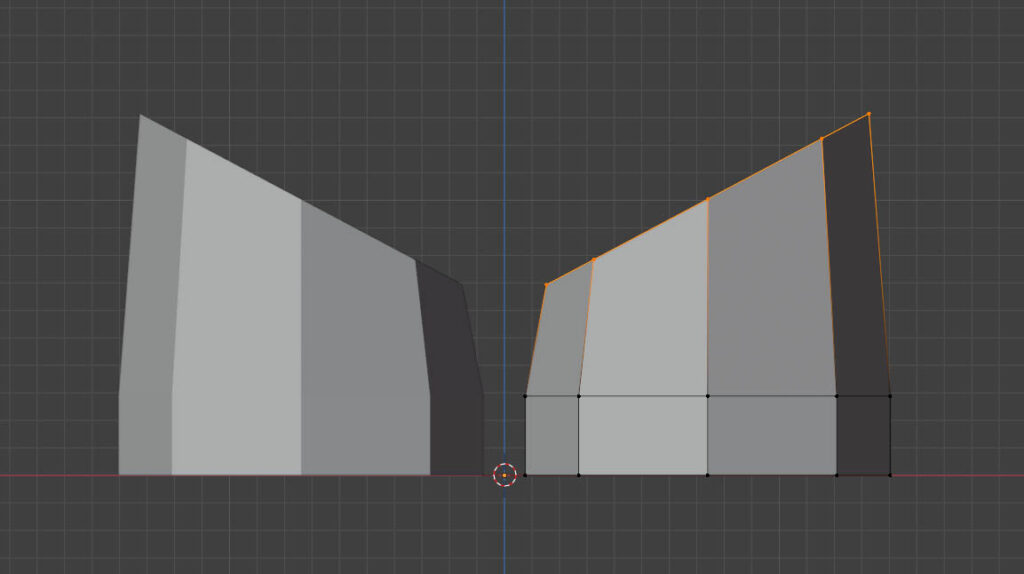This screenshot has height=574, width=1024.
Task: Select the leftmost middle-row vertex of right mesh
Action: tap(526, 396)
